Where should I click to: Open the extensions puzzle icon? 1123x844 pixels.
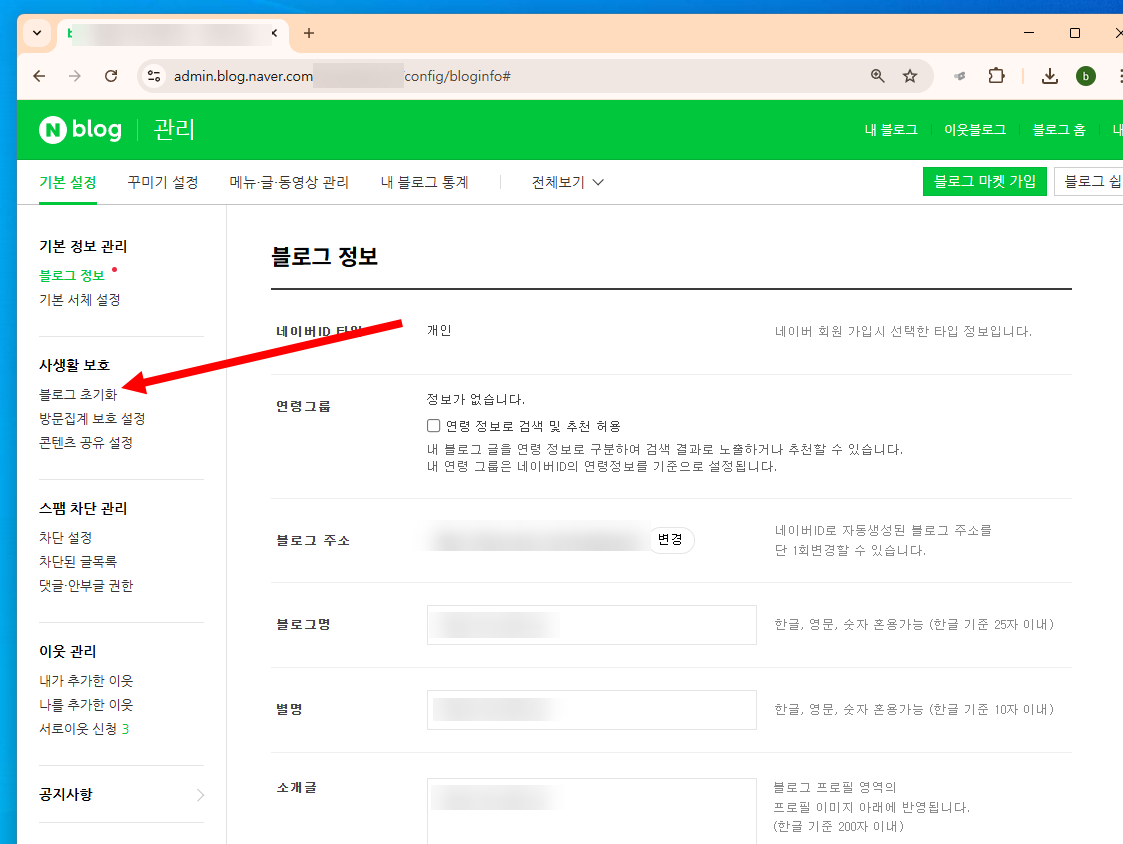(996, 76)
